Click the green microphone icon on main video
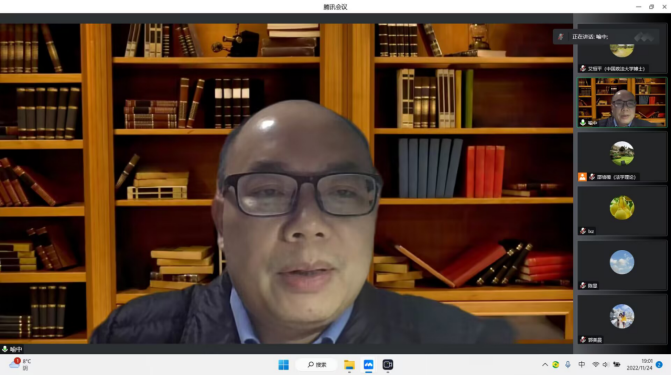672x375 pixels. pyautogui.click(x=5, y=349)
